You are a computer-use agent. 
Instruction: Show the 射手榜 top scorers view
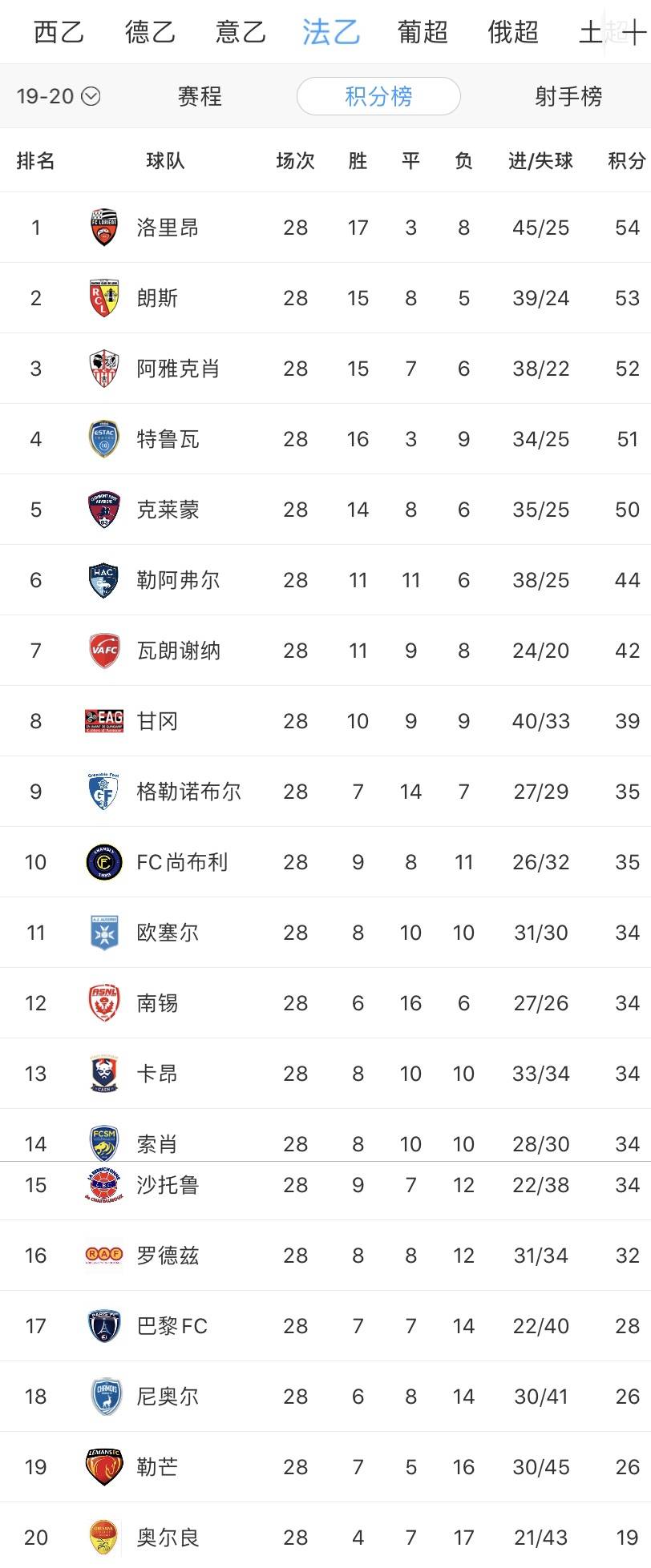click(x=568, y=96)
